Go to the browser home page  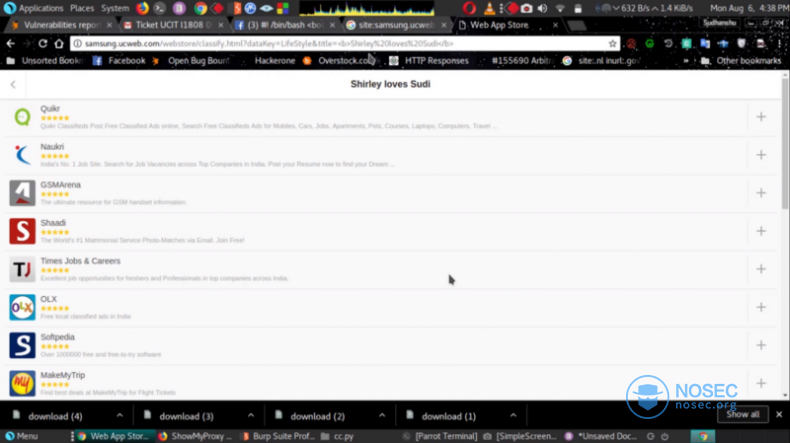coord(59,44)
